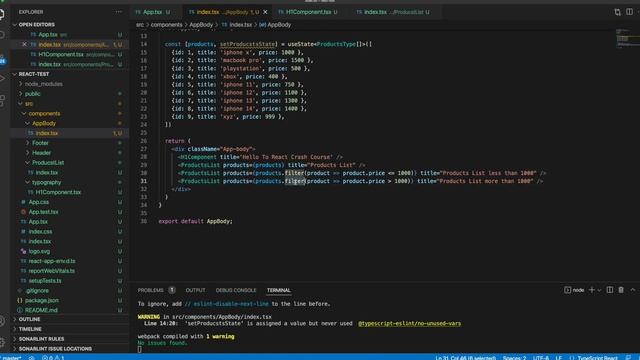Expand the node_modules folder
The height and width of the screenshot is (360, 640).
(x=69, y=84)
